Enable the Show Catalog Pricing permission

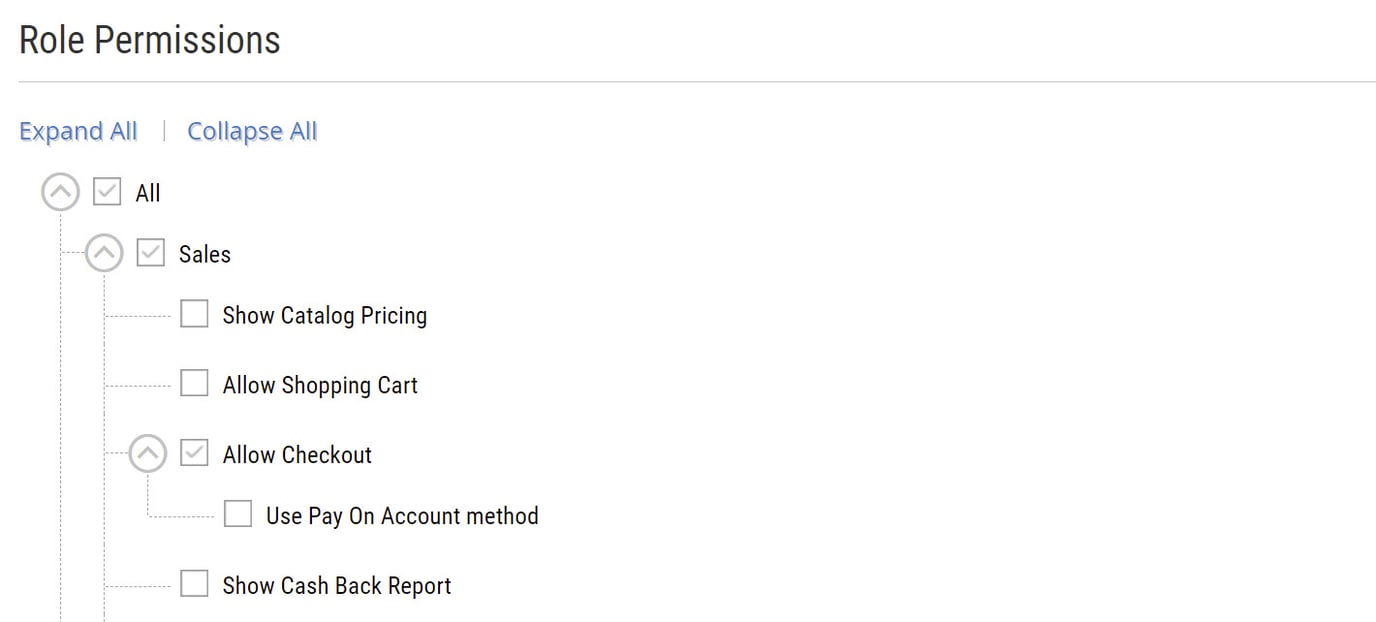click(194, 313)
